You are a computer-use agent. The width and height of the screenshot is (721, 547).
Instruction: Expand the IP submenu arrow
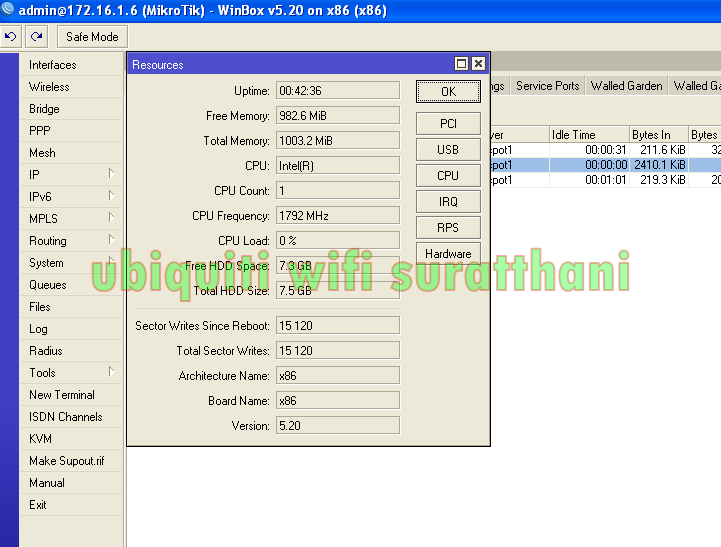click(x=111, y=174)
